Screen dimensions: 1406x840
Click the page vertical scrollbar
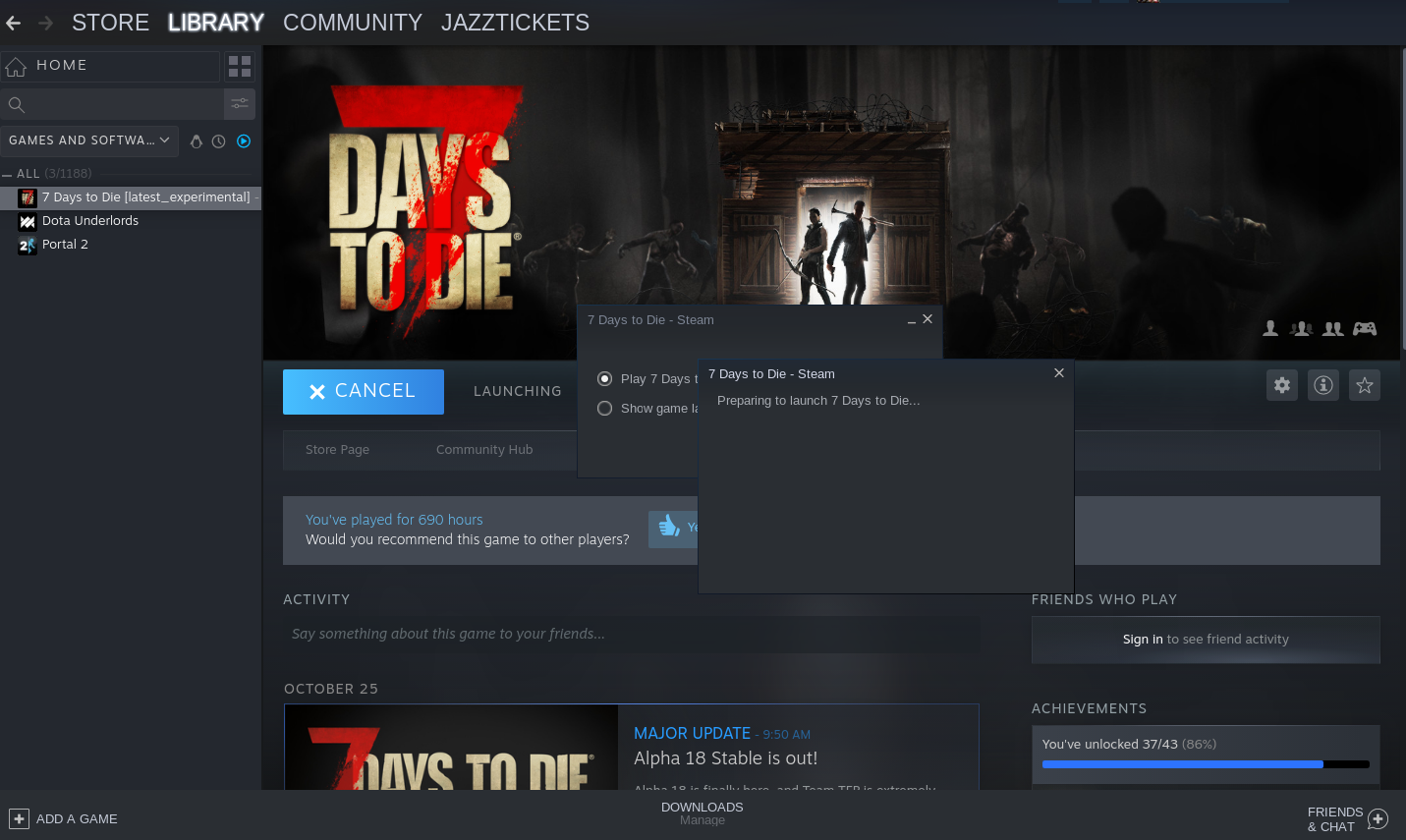[1403, 196]
